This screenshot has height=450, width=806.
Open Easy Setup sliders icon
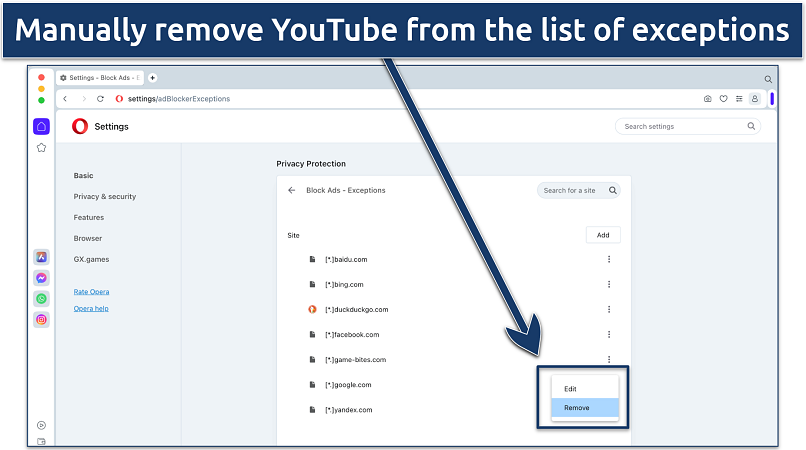click(x=739, y=99)
